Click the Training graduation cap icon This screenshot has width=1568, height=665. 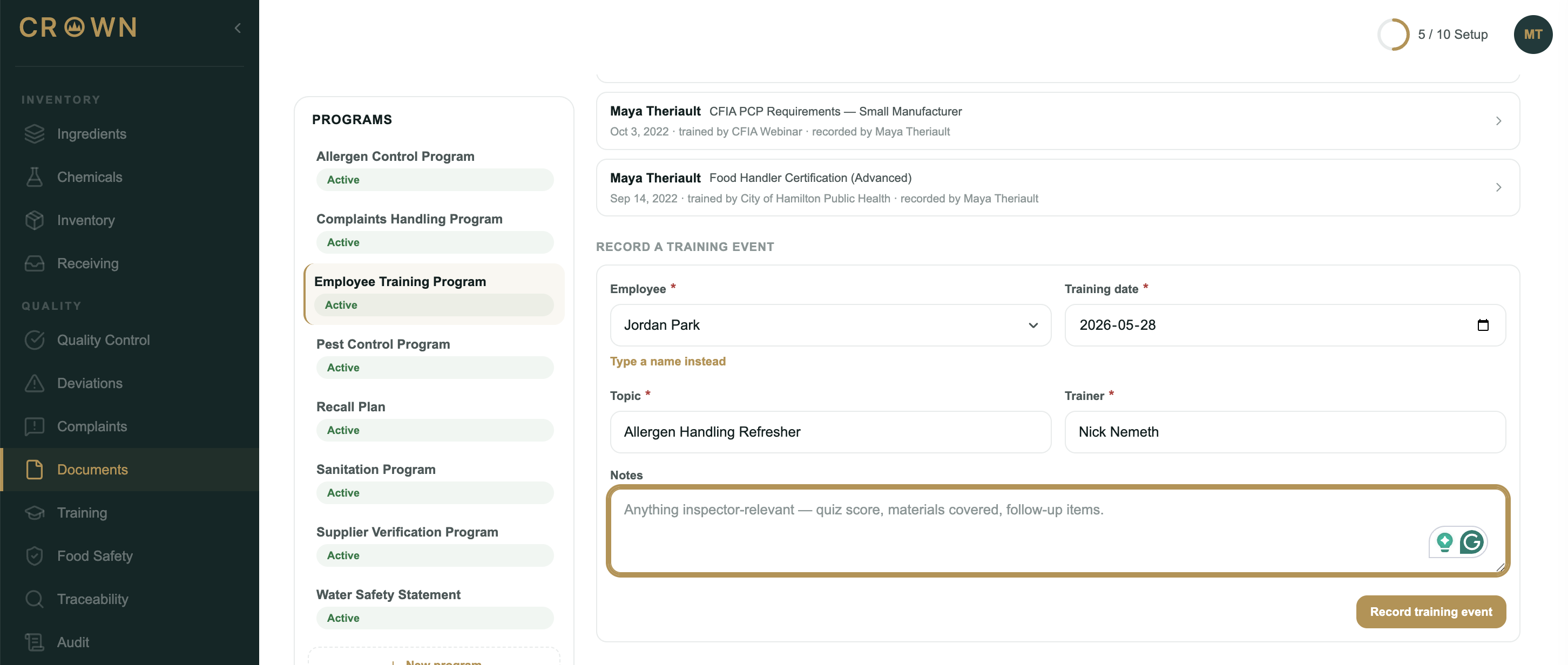[35, 513]
